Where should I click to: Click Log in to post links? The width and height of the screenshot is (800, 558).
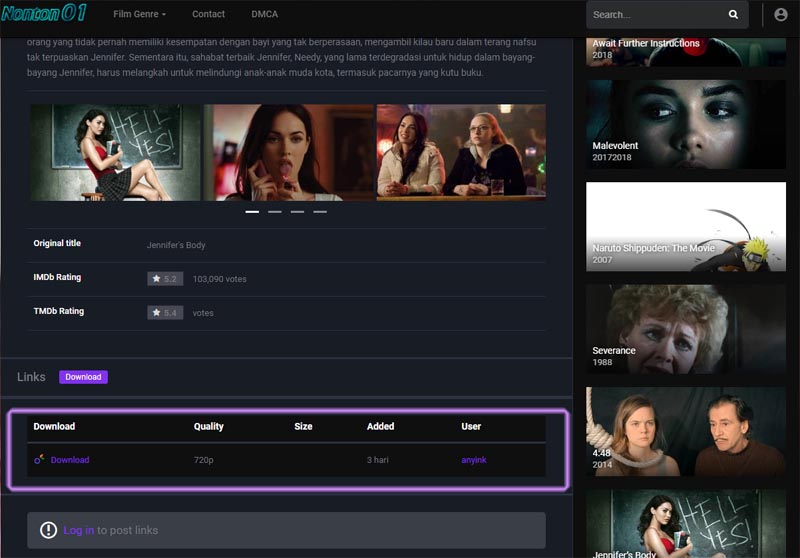[78, 530]
